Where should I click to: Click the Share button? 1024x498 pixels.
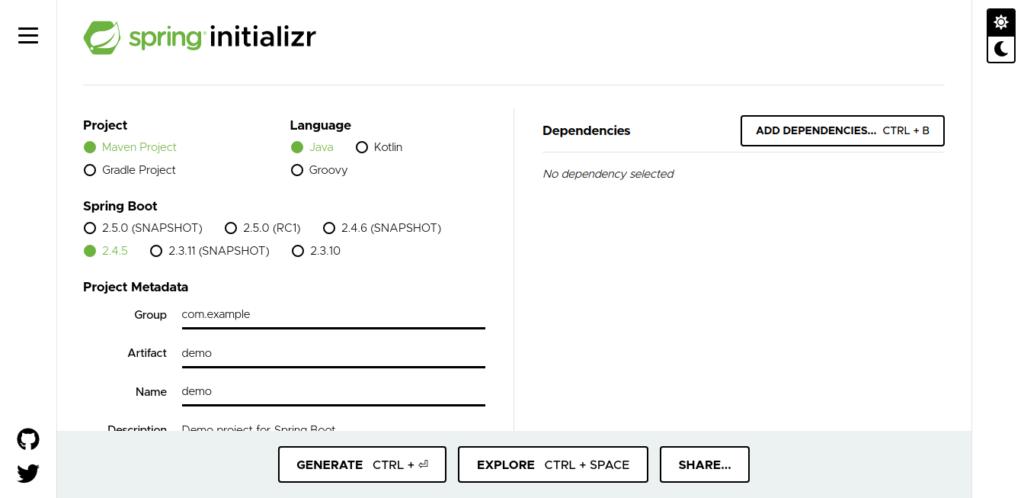(x=704, y=465)
